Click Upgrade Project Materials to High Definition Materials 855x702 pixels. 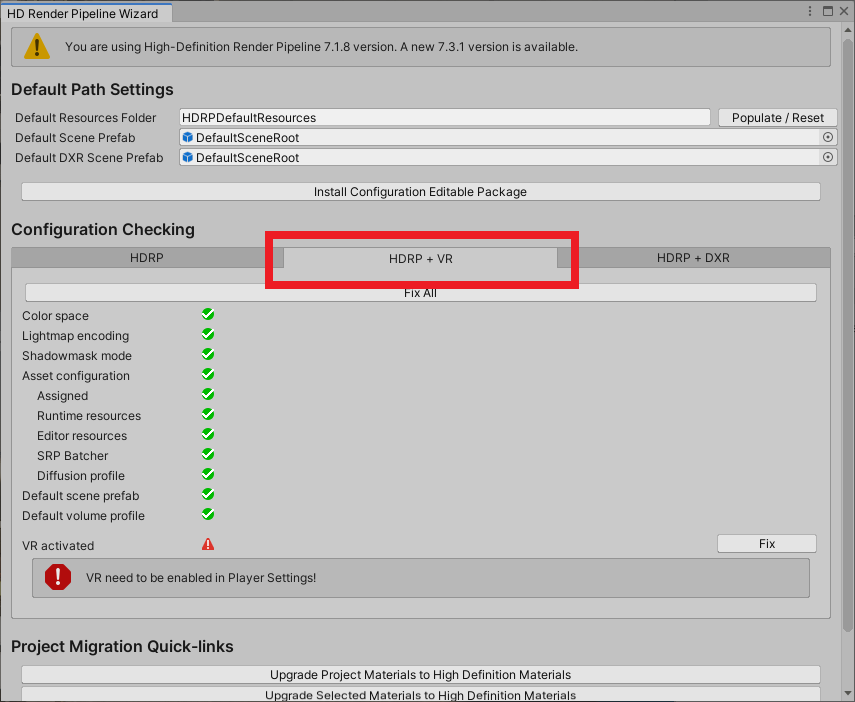coord(420,675)
